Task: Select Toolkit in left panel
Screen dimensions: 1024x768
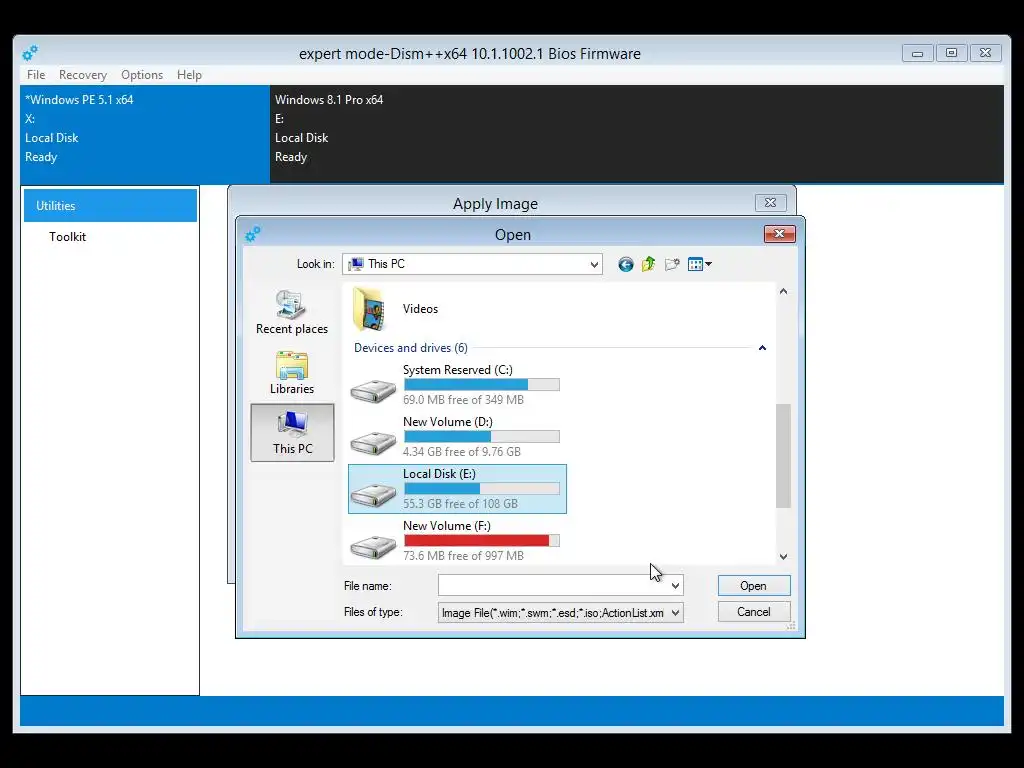Action: click(x=67, y=237)
